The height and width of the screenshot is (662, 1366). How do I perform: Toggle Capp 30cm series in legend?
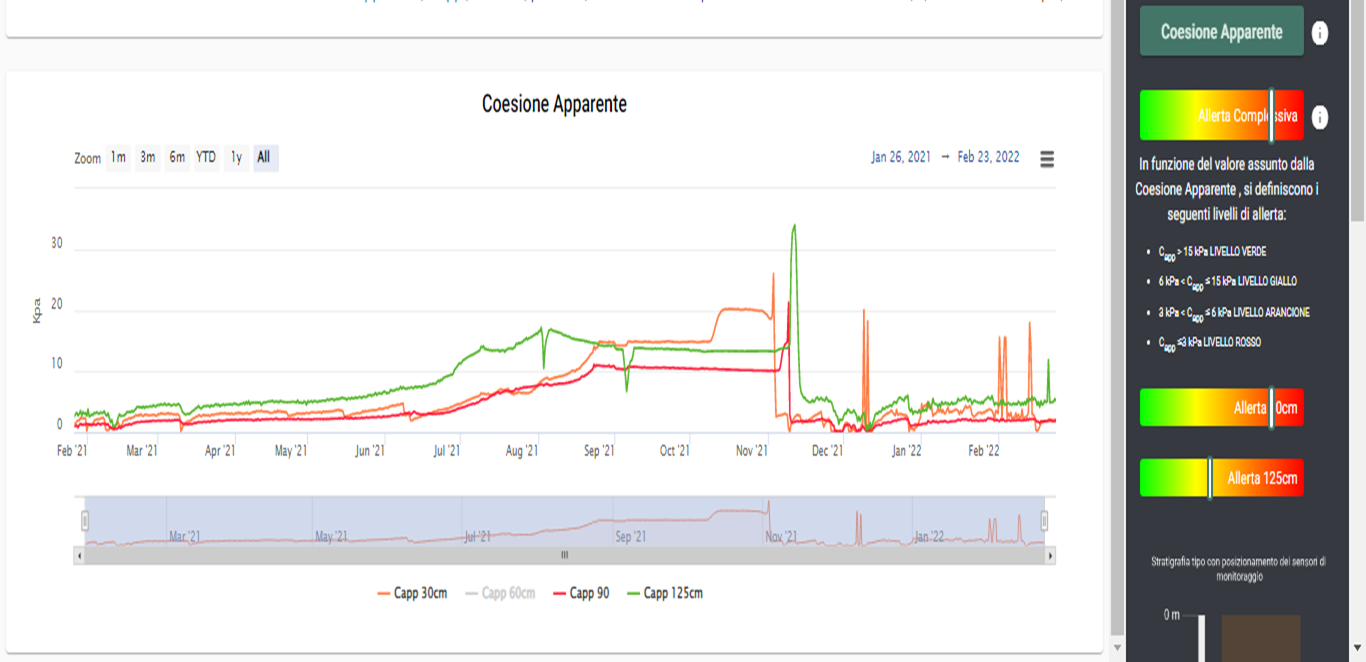[x=412, y=593]
